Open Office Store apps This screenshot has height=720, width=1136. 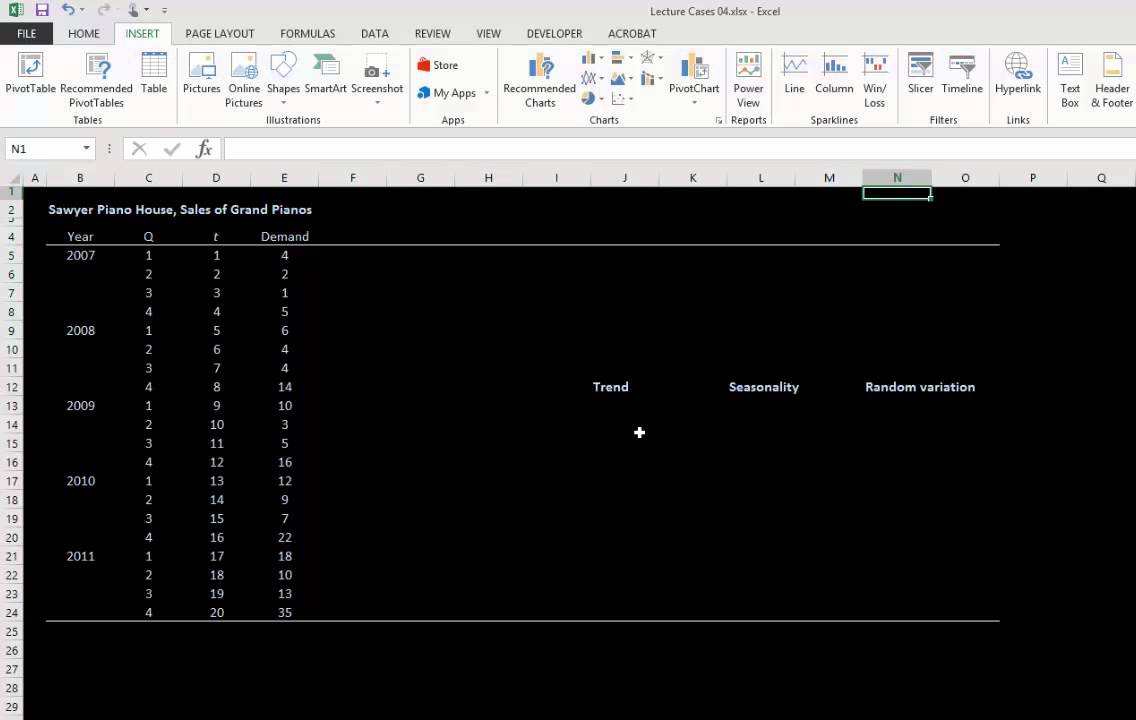pos(438,65)
